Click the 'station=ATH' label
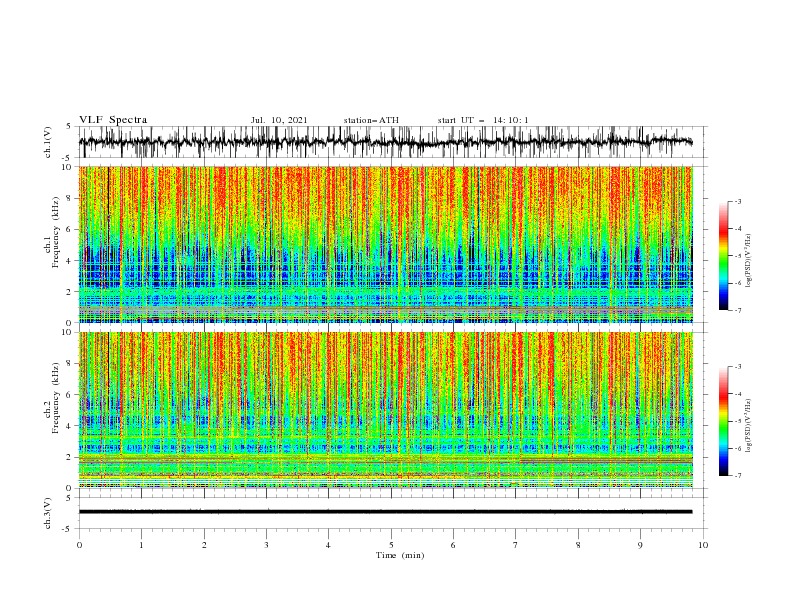Screen dimensions: 792x612 click(371, 120)
